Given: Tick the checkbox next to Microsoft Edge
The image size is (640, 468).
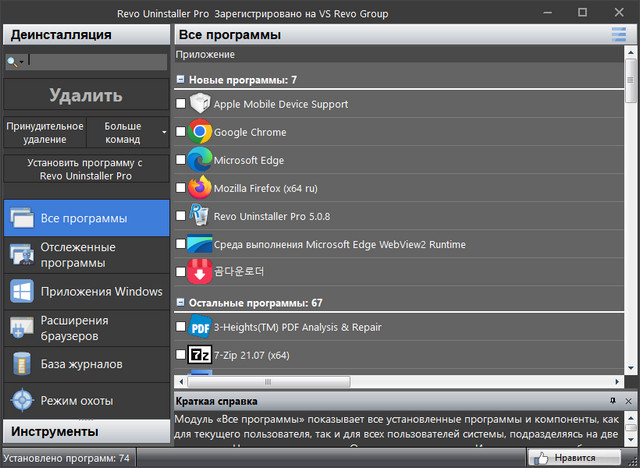Looking at the screenshot, I should 180,160.
